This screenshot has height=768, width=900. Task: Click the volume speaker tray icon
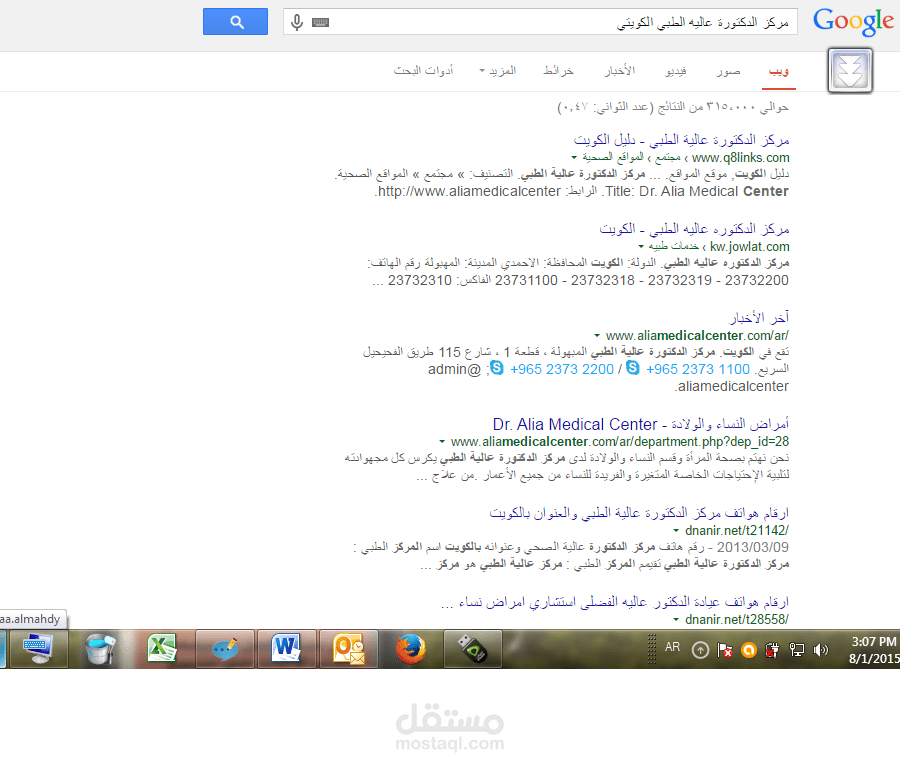[821, 650]
